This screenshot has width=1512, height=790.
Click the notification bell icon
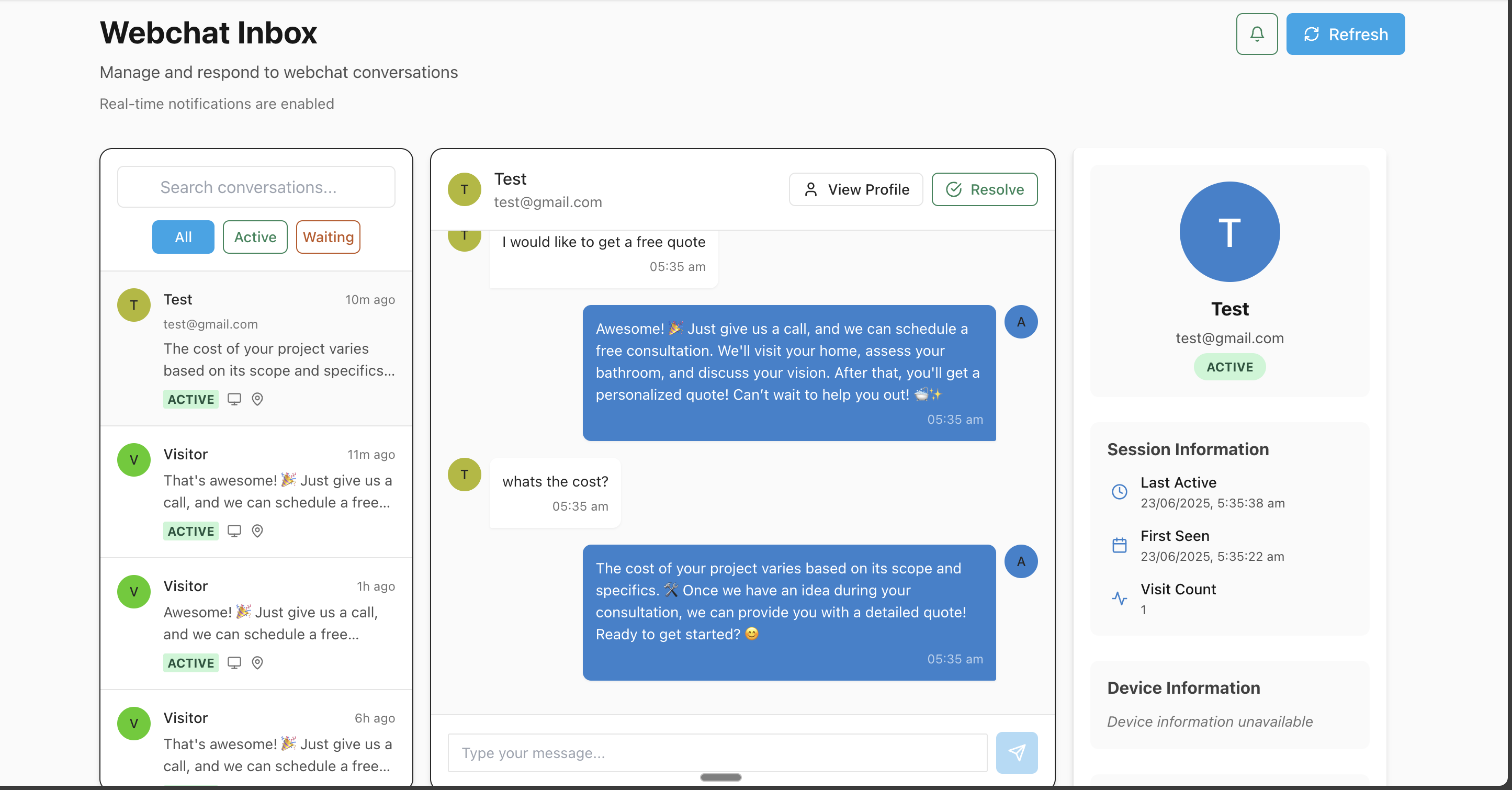coord(1256,34)
